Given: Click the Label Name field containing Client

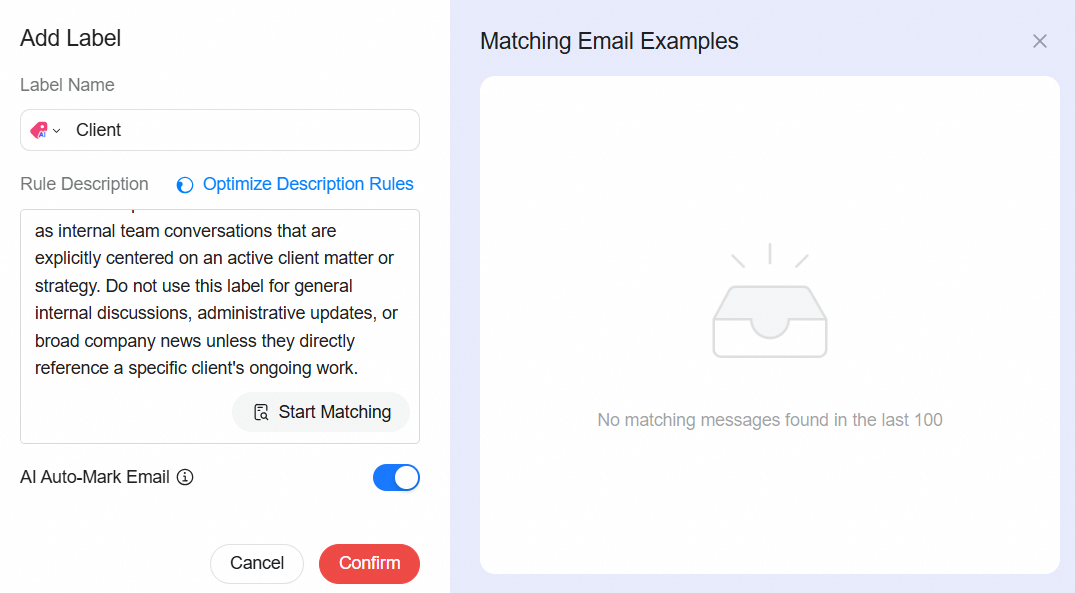Looking at the screenshot, I should click(x=219, y=130).
